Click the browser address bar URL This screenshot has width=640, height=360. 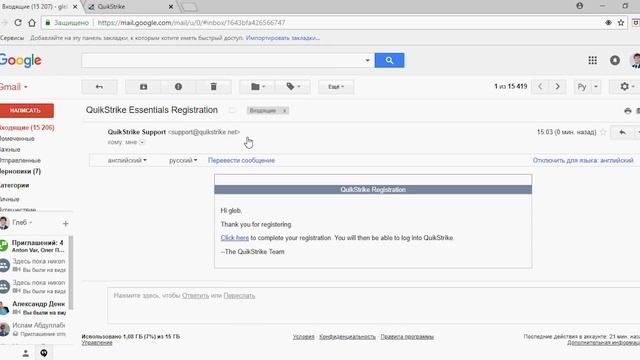(x=191, y=23)
